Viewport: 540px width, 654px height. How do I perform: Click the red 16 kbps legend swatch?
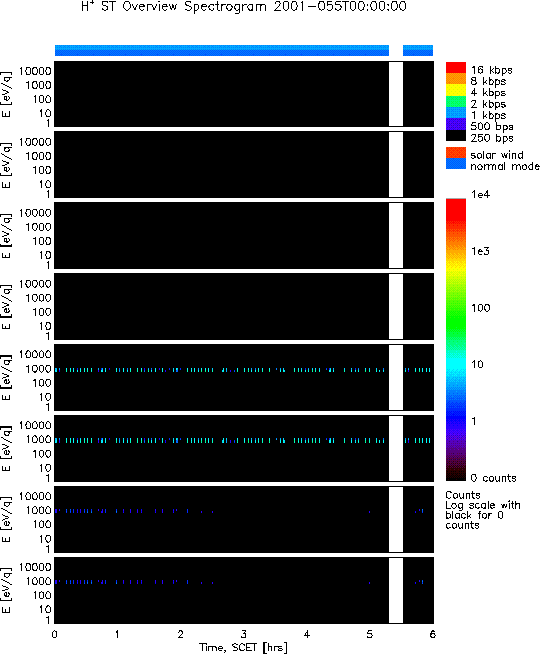[456, 68]
